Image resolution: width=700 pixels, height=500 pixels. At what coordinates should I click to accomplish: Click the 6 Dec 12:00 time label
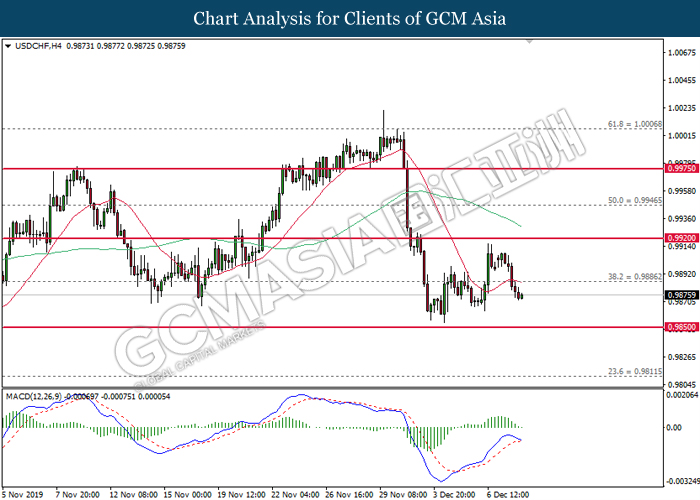[x=508, y=495]
